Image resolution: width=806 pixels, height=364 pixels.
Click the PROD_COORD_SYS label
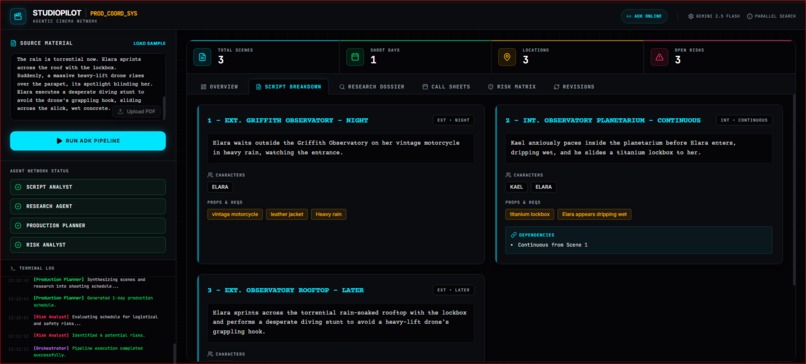tap(114, 13)
